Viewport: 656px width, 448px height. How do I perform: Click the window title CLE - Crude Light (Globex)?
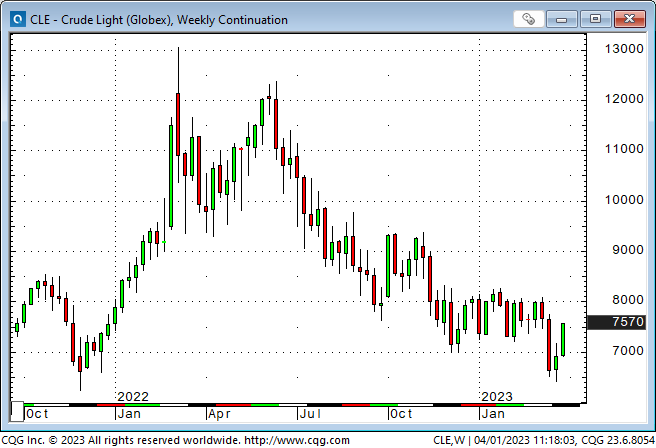coord(159,20)
